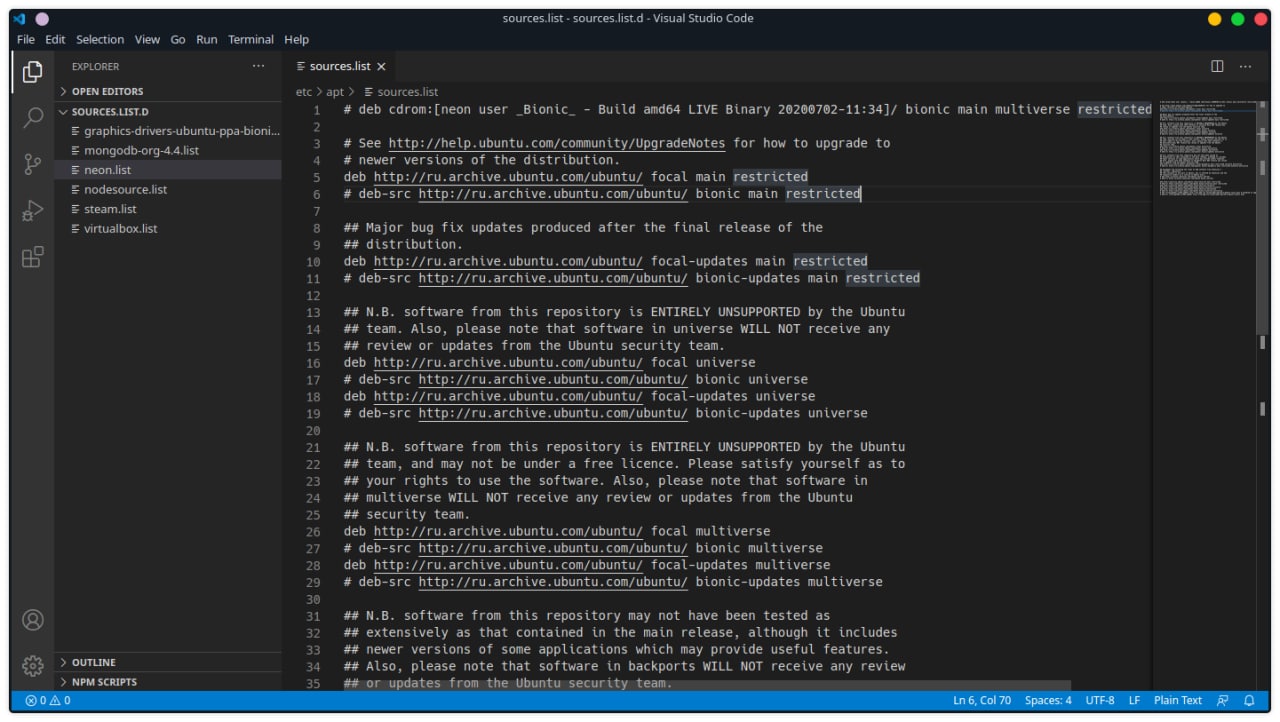Click Ln 6, Col 70 status entry
1280x722 pixels.
(982, 701)
